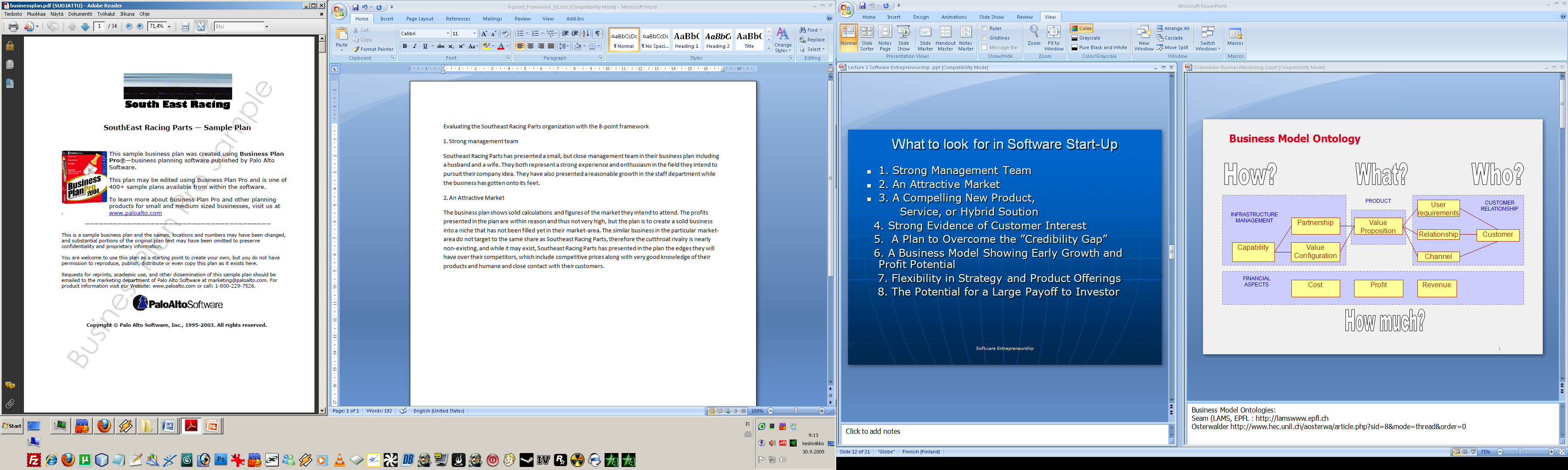
Task: Click the sort A-Z icon in Word
Action: pyautogui.click(x=585, y=34)
